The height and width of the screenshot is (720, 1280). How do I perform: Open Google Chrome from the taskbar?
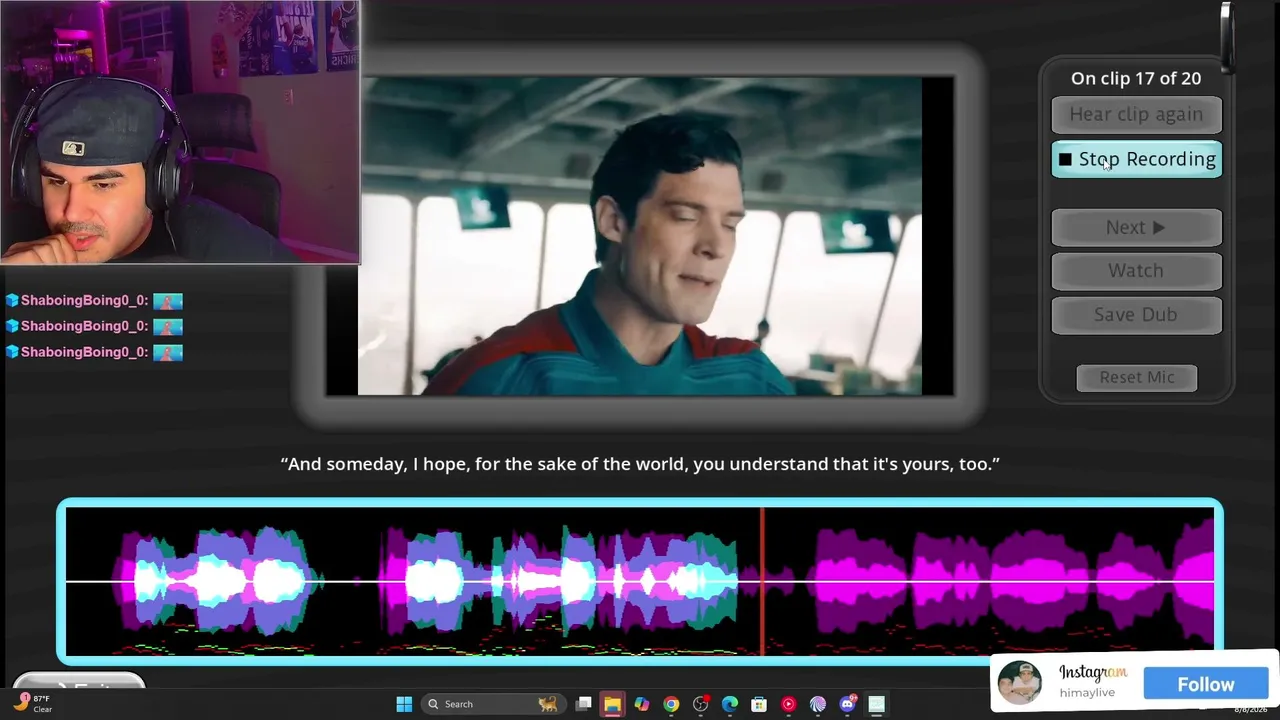point(671,704)
